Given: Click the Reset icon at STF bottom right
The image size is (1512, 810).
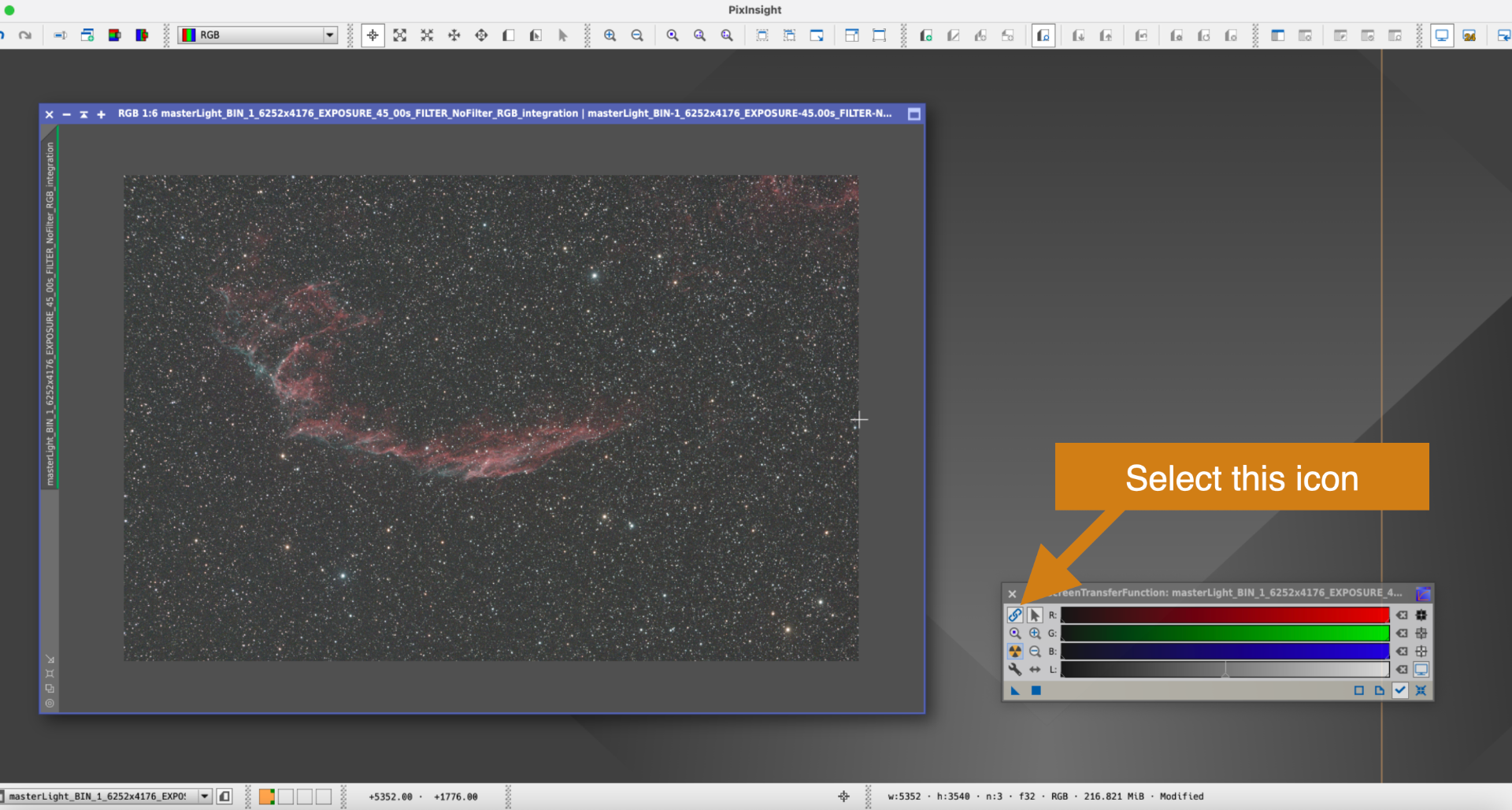Looking at the screenshot, I should tap(1421, 691).
